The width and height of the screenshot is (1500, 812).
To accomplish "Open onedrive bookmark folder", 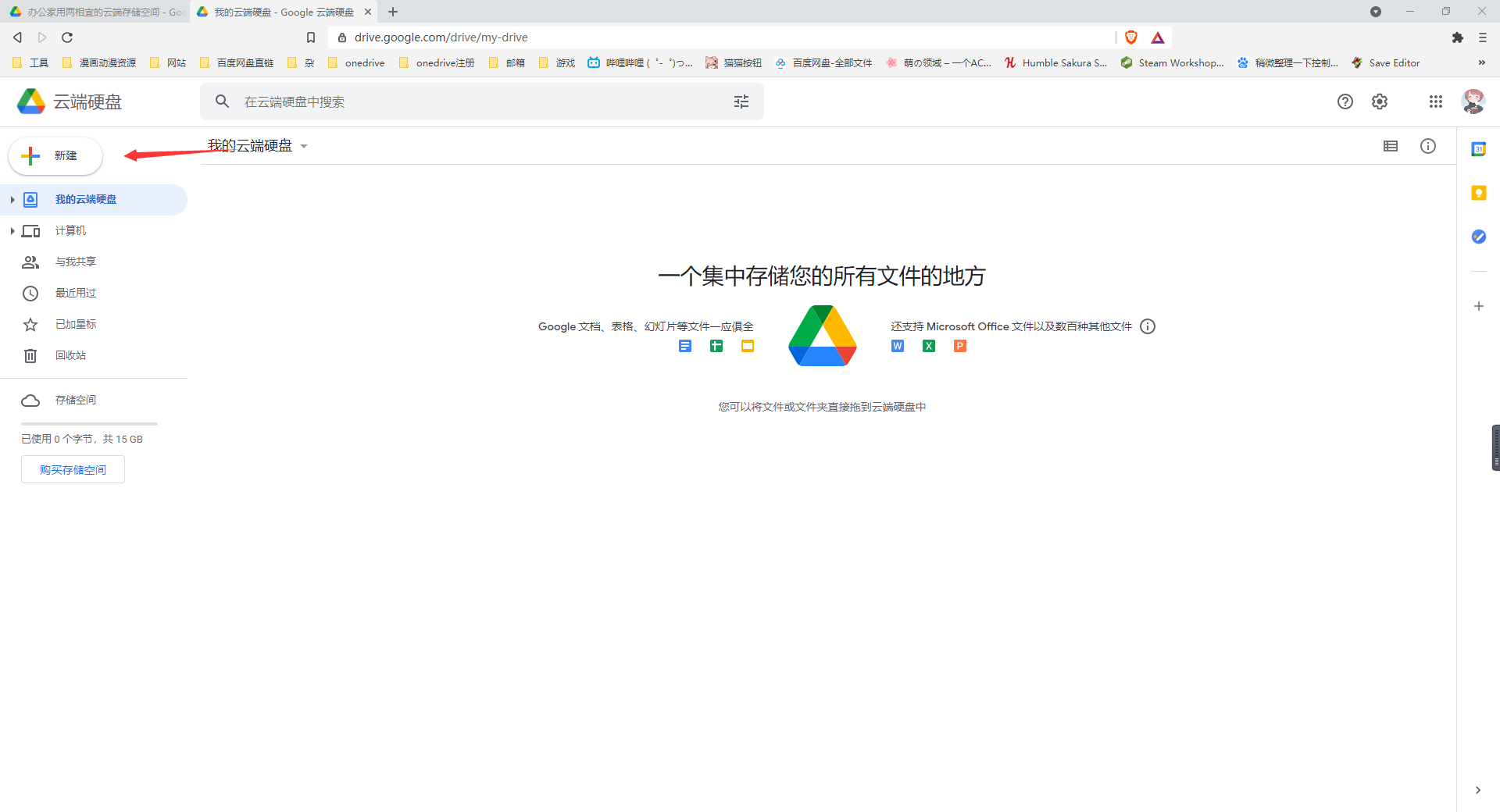I will (x=356, y=63).
